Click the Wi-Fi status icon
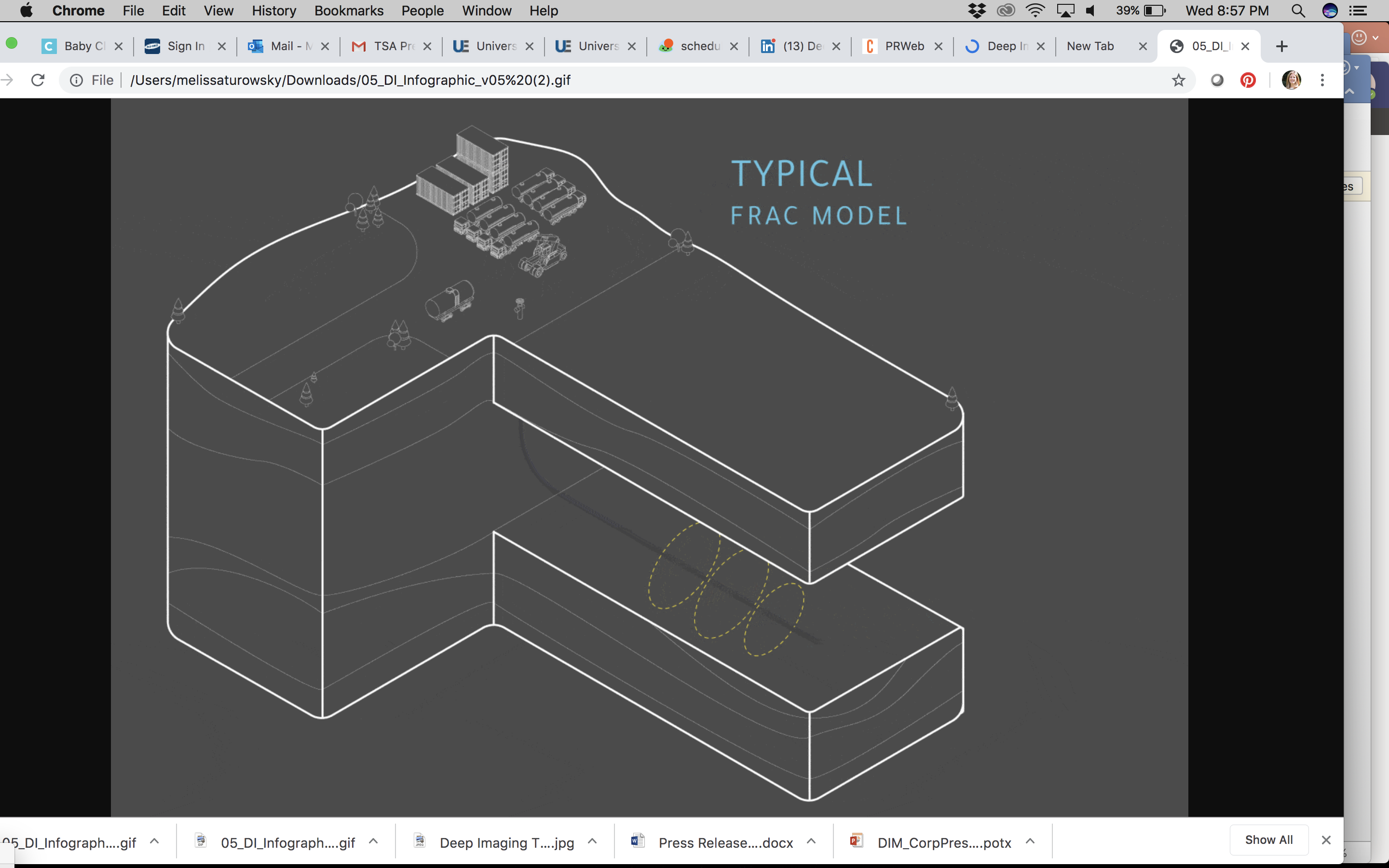 [1035, 11]
